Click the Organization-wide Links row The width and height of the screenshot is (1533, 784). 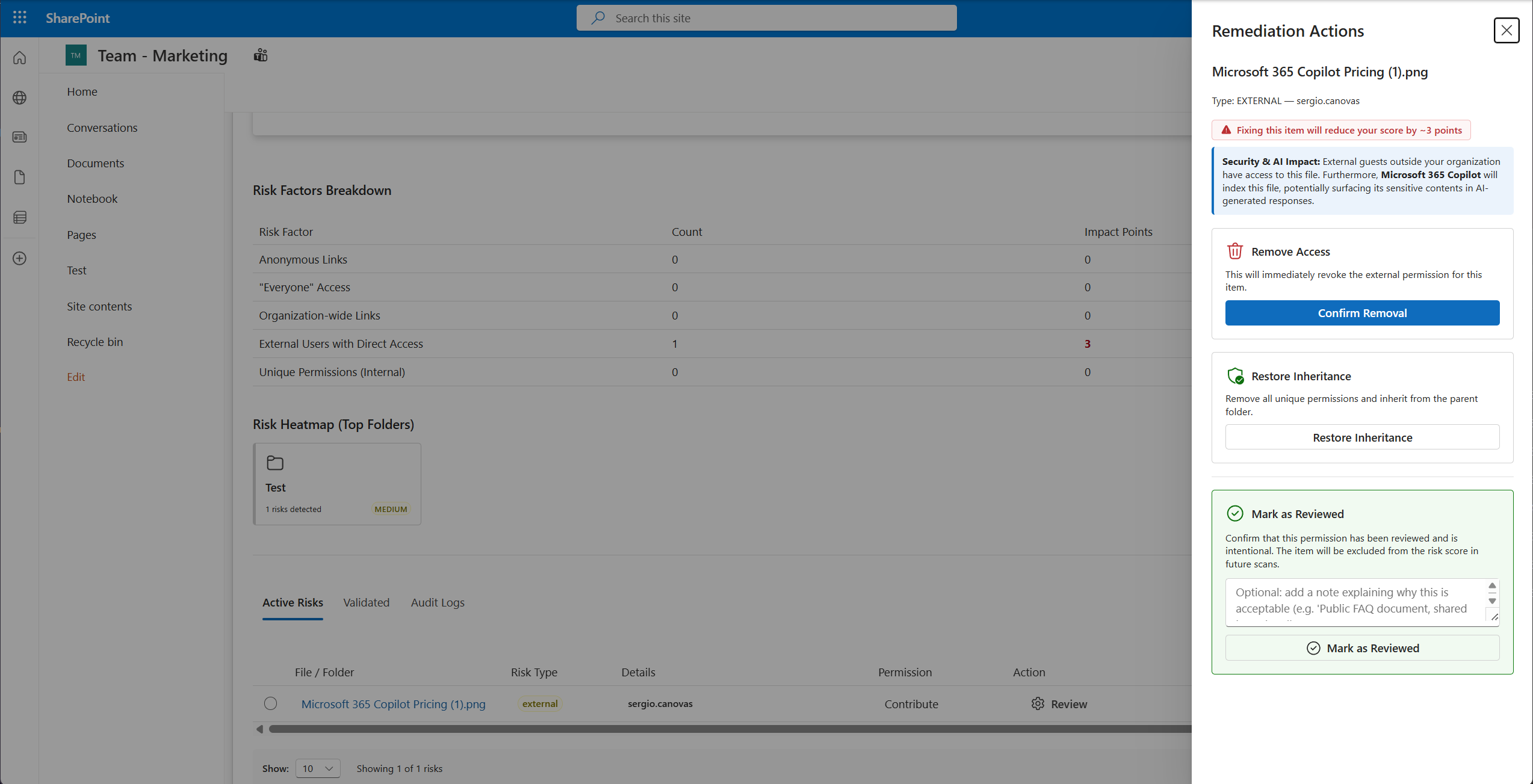[x=722, y=315]
